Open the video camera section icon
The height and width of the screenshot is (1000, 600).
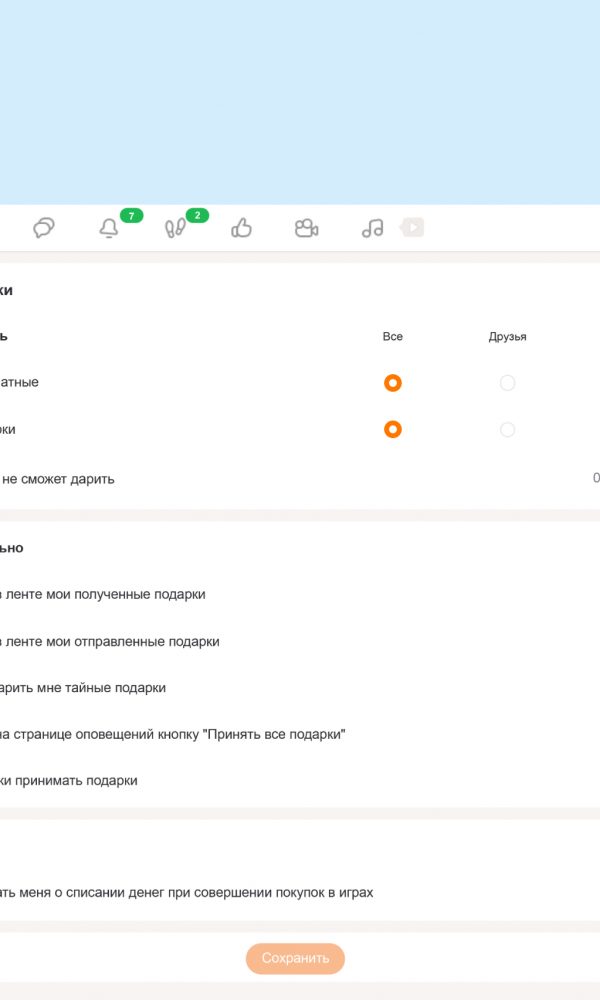(x=306, y=229)
